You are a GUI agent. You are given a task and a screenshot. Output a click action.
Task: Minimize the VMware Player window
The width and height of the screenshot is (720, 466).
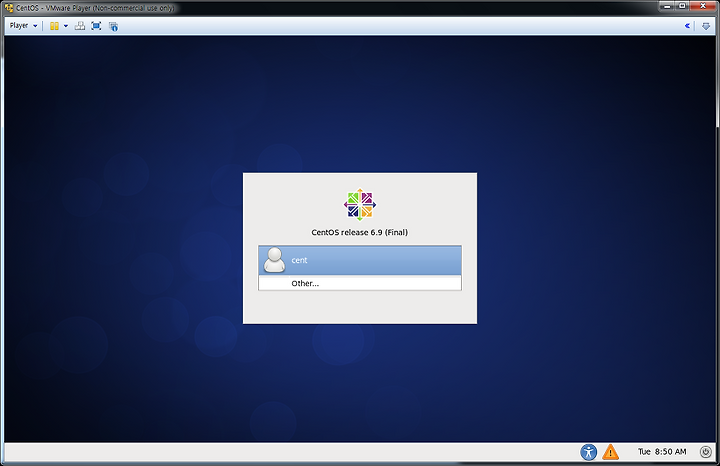667,6
